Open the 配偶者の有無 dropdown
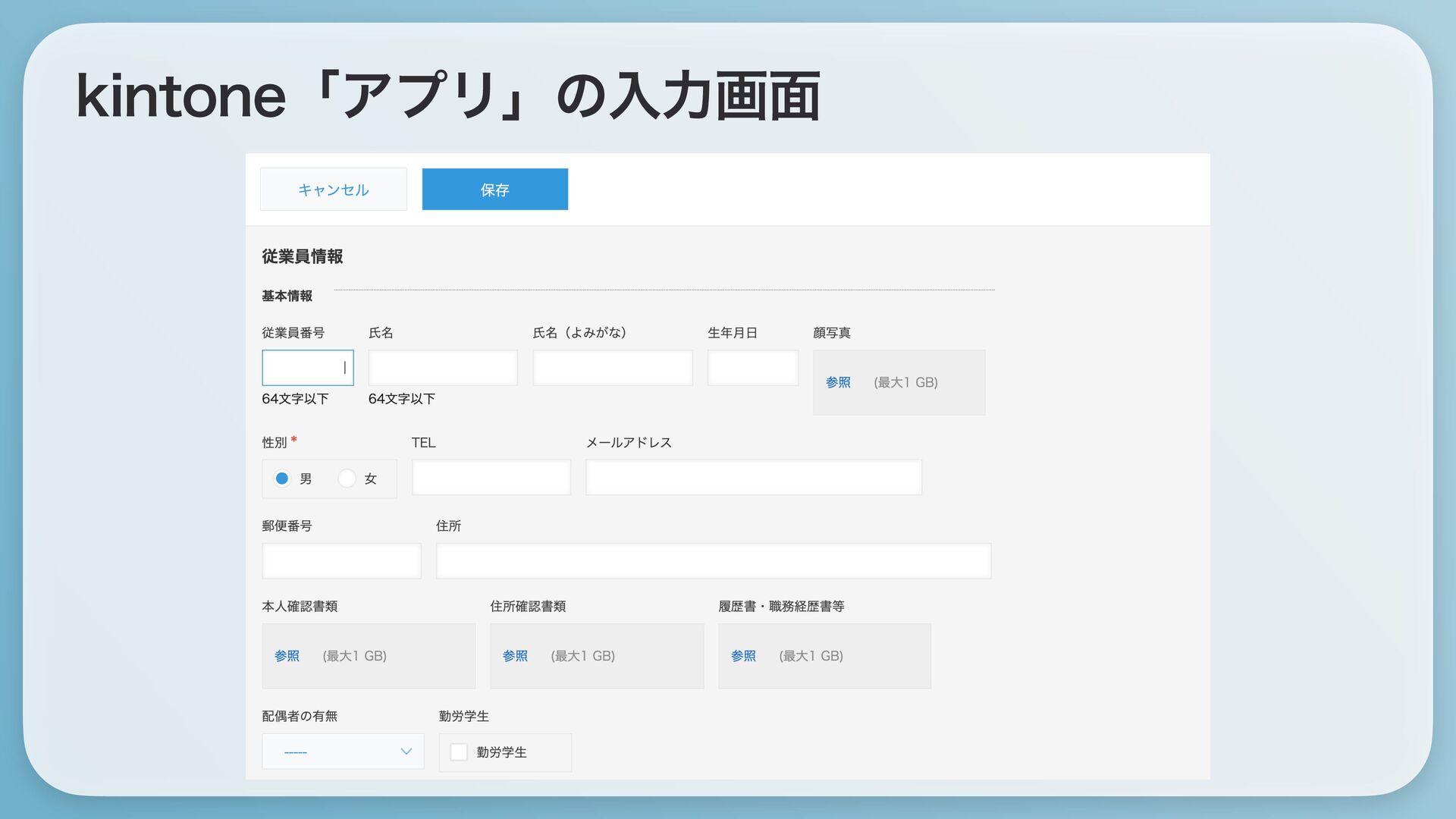1456x819 pixels. click(x=343, y=752)
